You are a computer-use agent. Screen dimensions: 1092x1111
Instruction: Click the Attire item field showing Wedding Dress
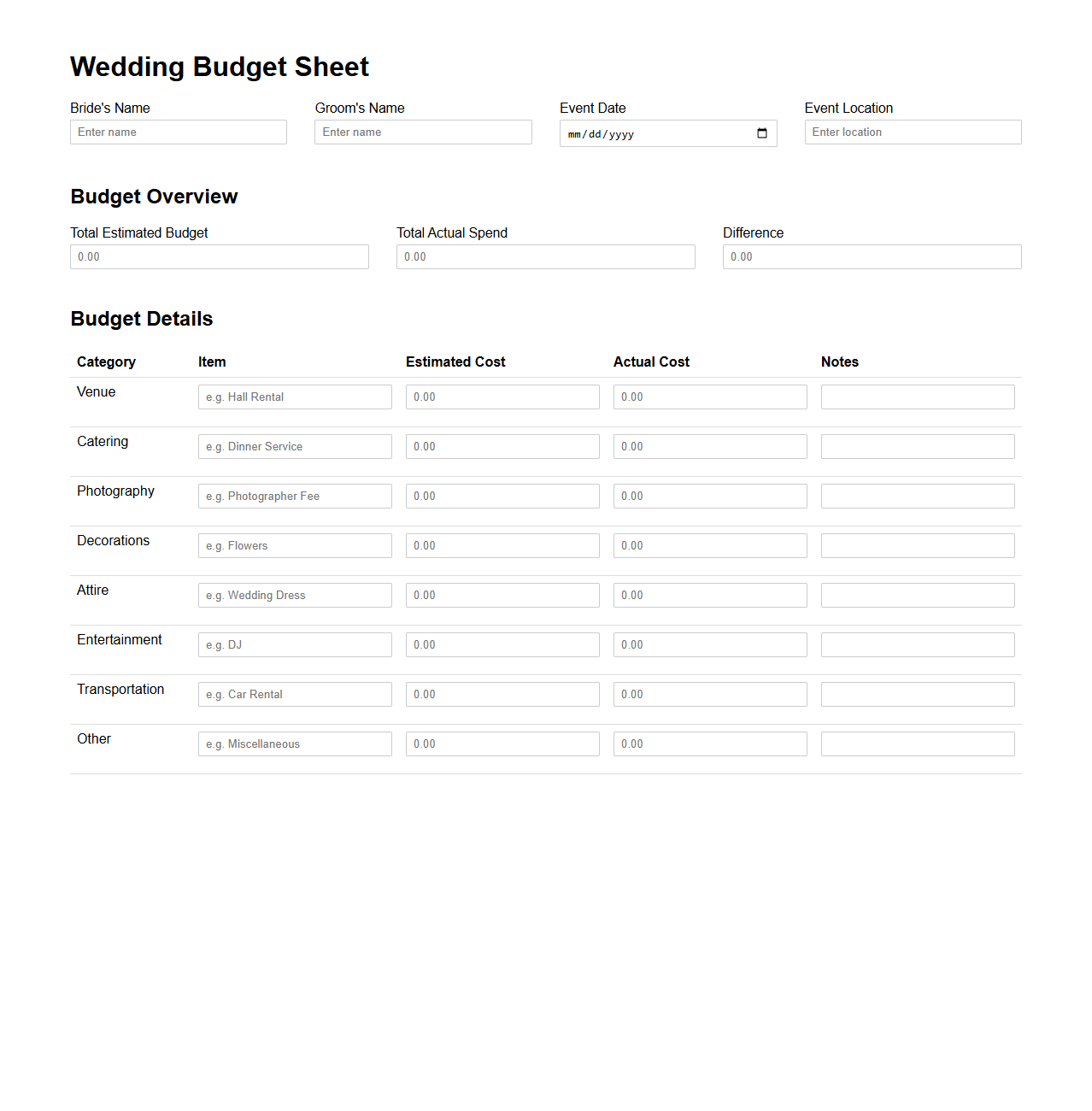tap(294, 595)
